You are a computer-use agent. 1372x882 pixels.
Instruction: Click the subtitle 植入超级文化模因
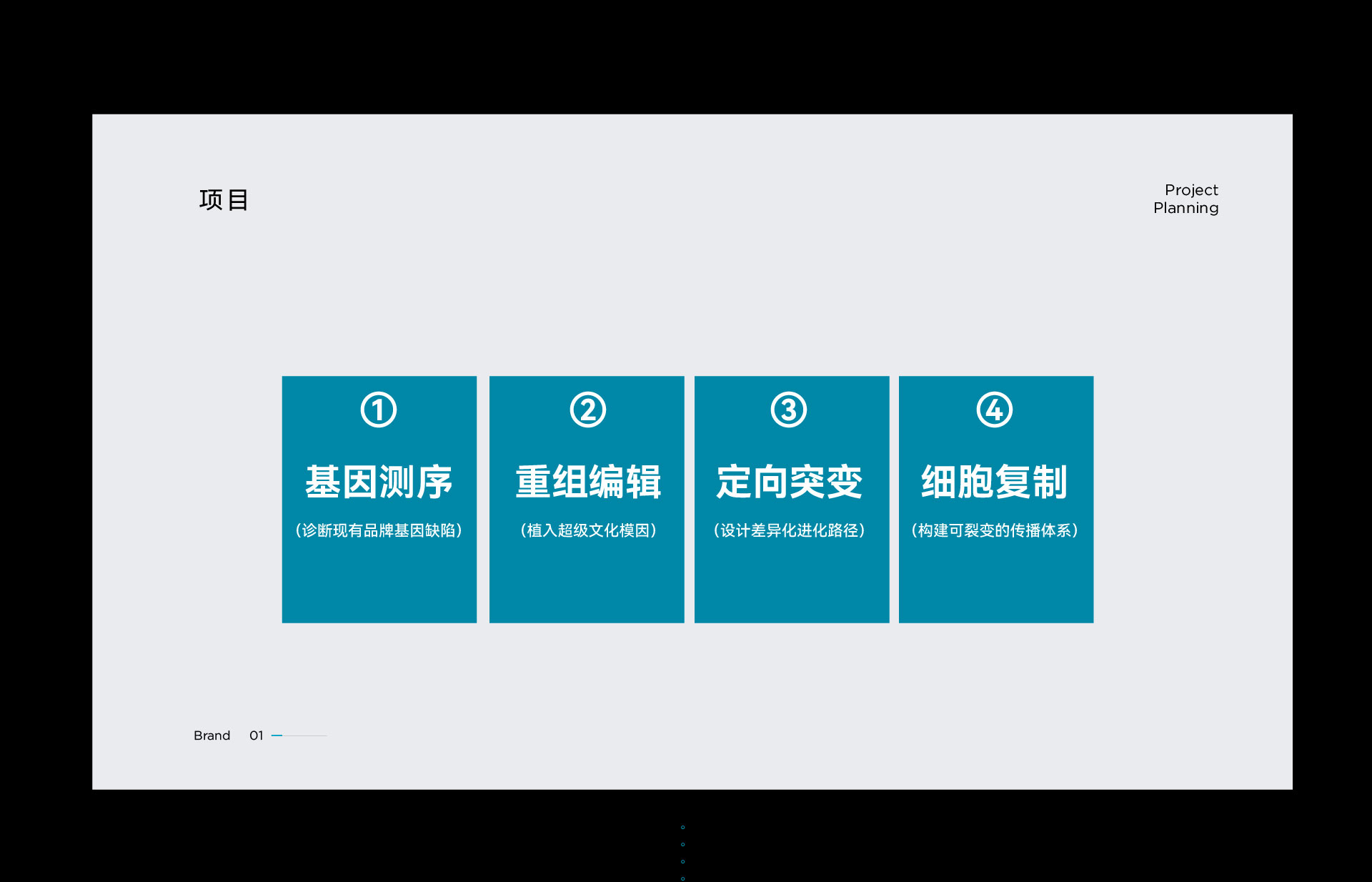(x=588, y=530)
